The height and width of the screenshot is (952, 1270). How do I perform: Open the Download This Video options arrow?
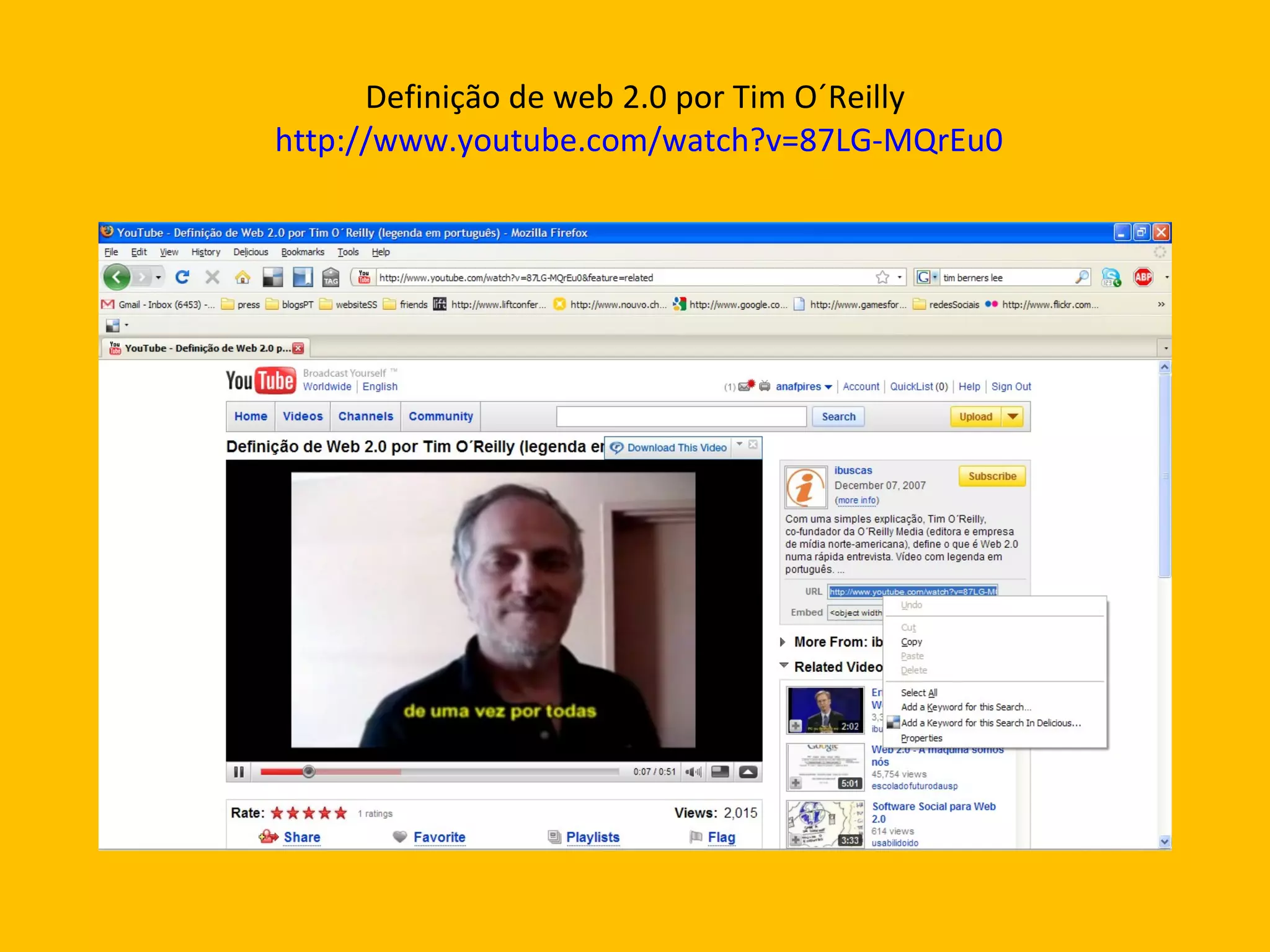point(739,444)
